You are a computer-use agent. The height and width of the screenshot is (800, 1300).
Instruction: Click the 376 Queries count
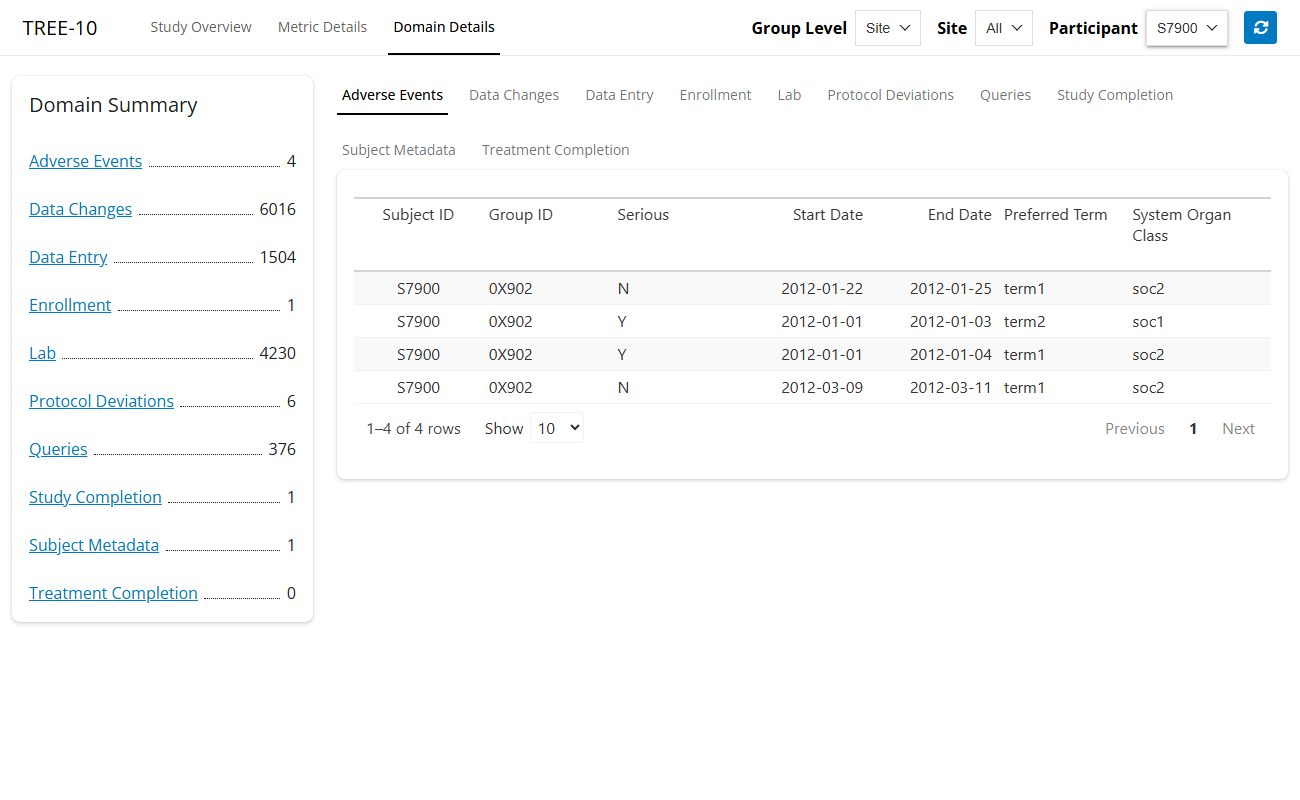pos(282,449)
